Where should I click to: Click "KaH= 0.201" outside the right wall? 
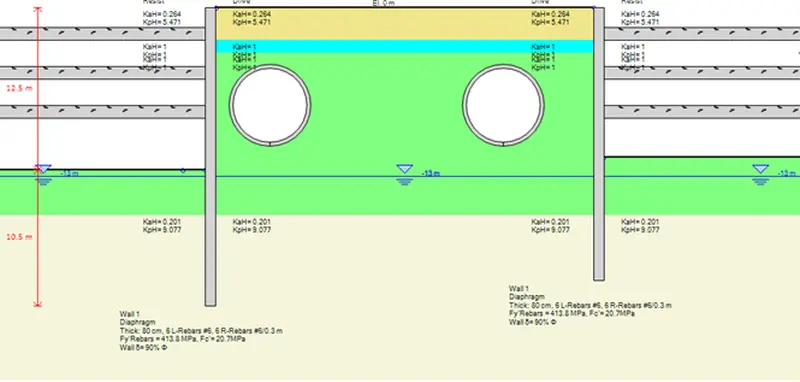(x=640, y=222)
